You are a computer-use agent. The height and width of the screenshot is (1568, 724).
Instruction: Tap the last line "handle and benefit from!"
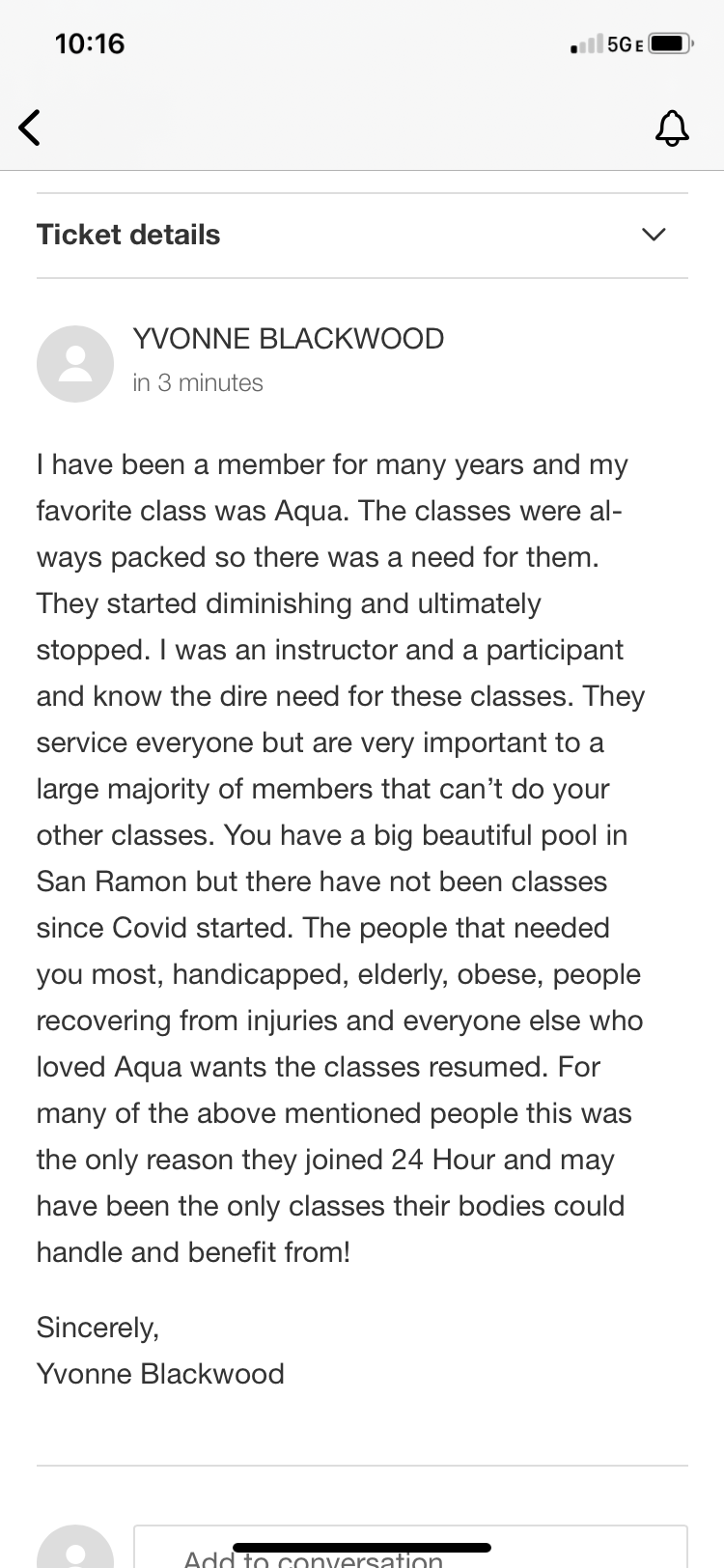pyautogui.click(x=193, y=1252)
